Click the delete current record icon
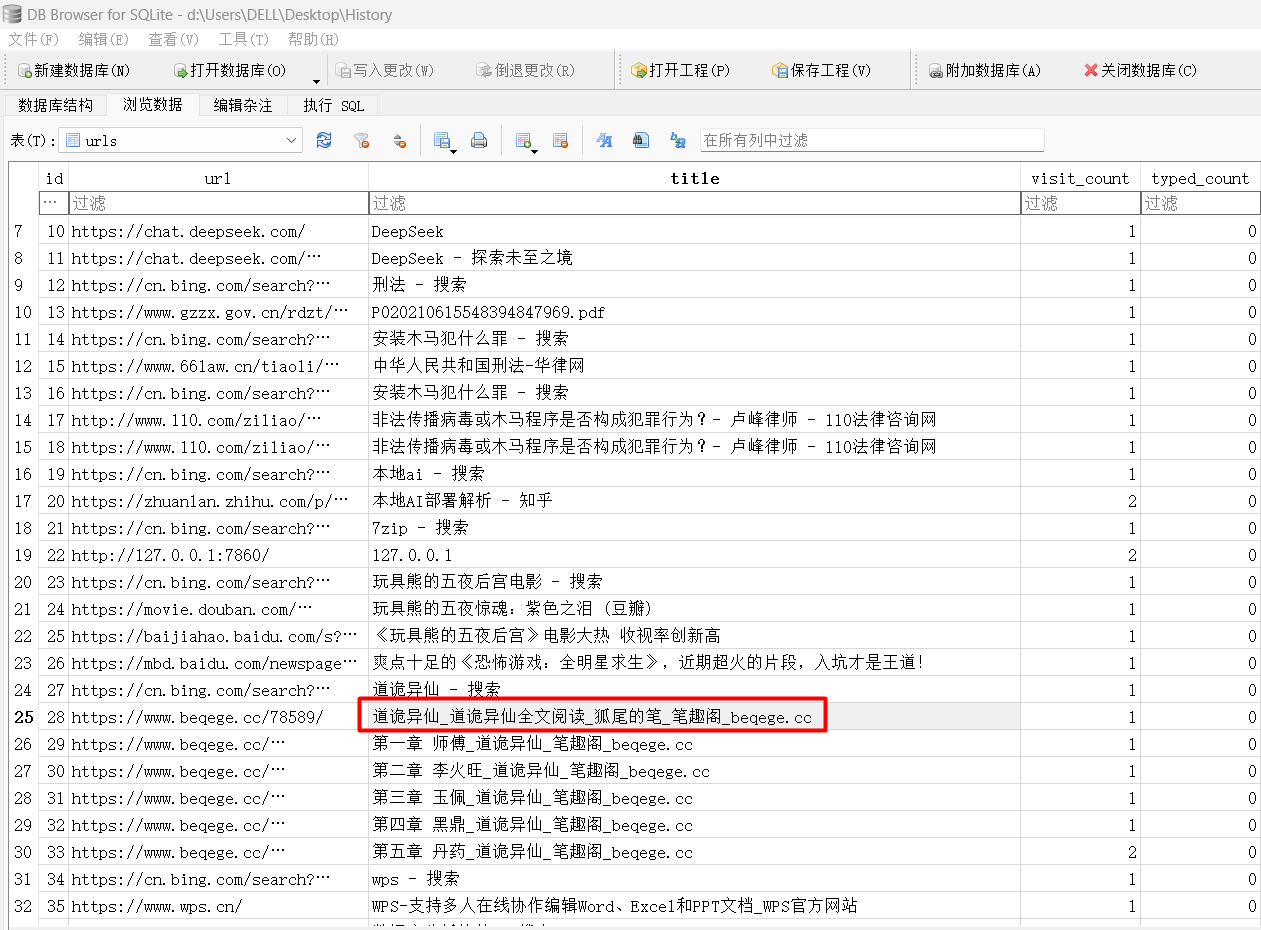Screen dimensions: 1261x930 560,141
